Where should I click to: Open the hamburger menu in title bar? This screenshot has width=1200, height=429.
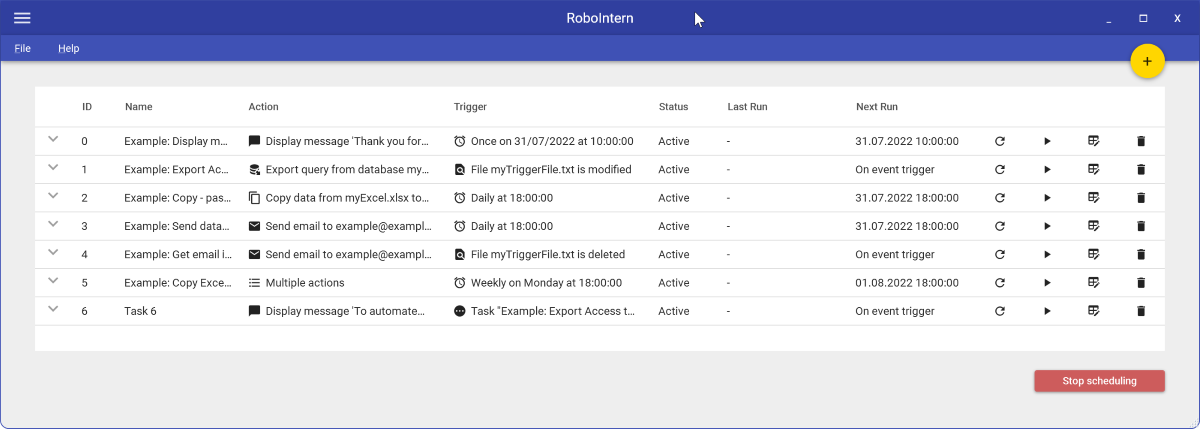coord(22,18)
